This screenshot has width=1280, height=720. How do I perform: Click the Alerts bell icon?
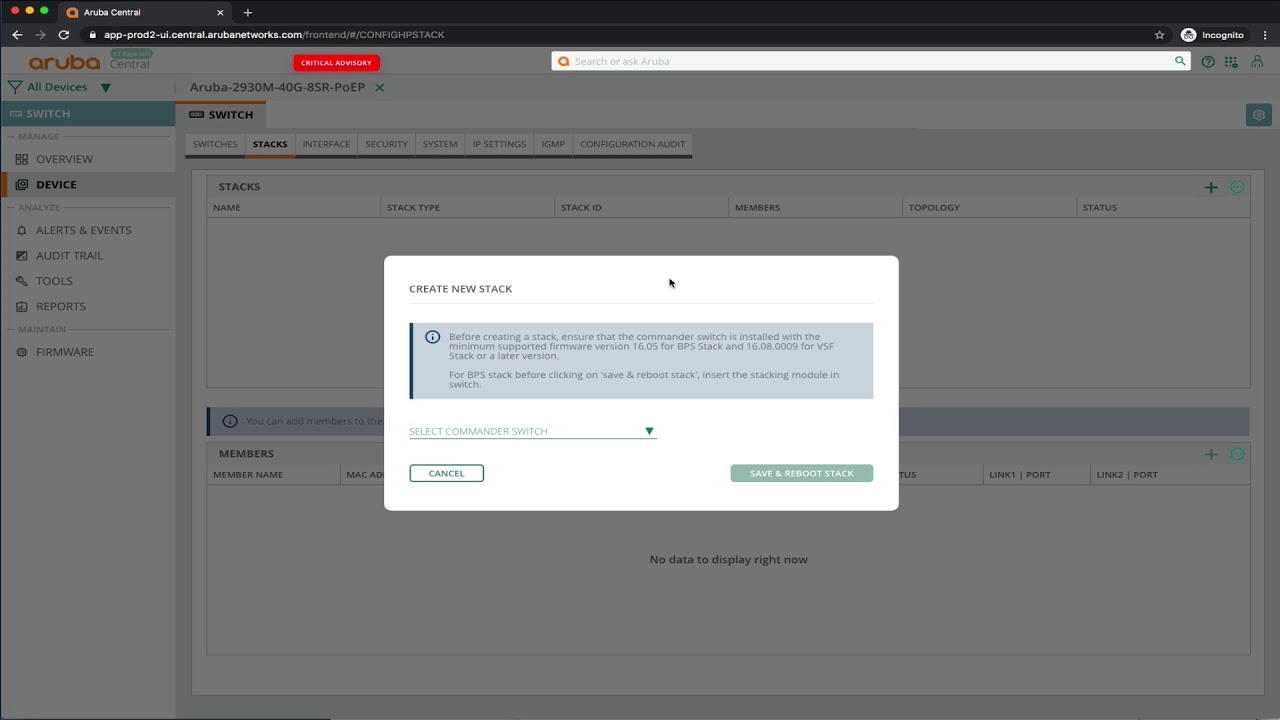(22, 230)
